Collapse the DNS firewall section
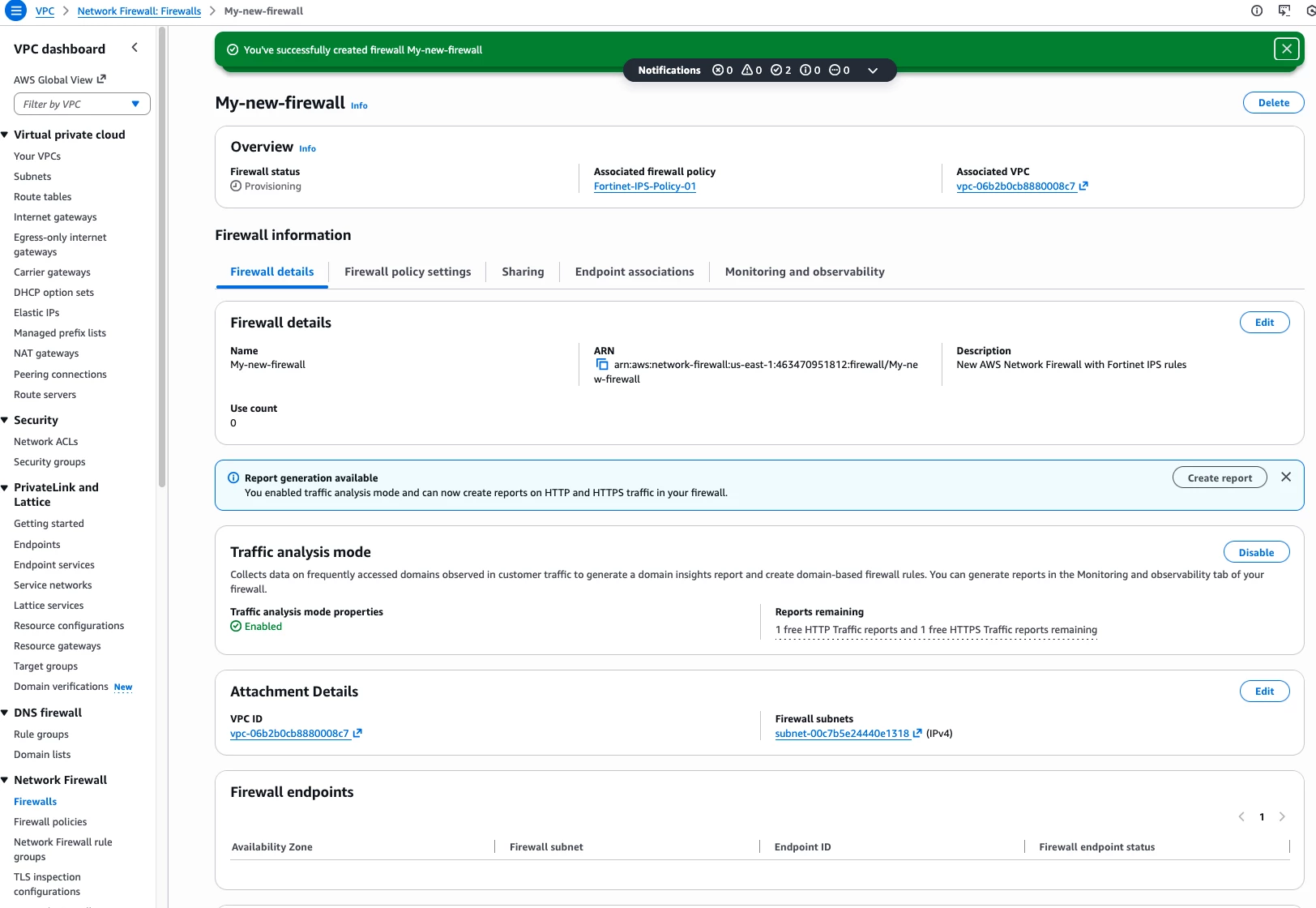Image resolution: width=1316 pixels, height=908 pixels. 5,713
